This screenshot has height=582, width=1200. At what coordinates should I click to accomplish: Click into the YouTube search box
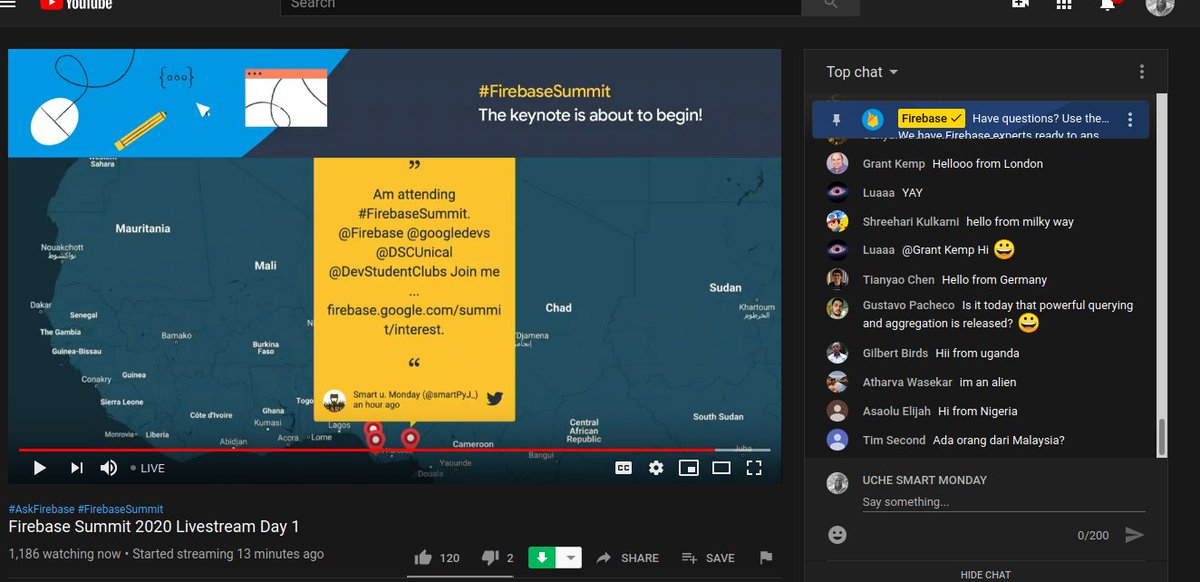pyautogui.click(x=540, y=5)
